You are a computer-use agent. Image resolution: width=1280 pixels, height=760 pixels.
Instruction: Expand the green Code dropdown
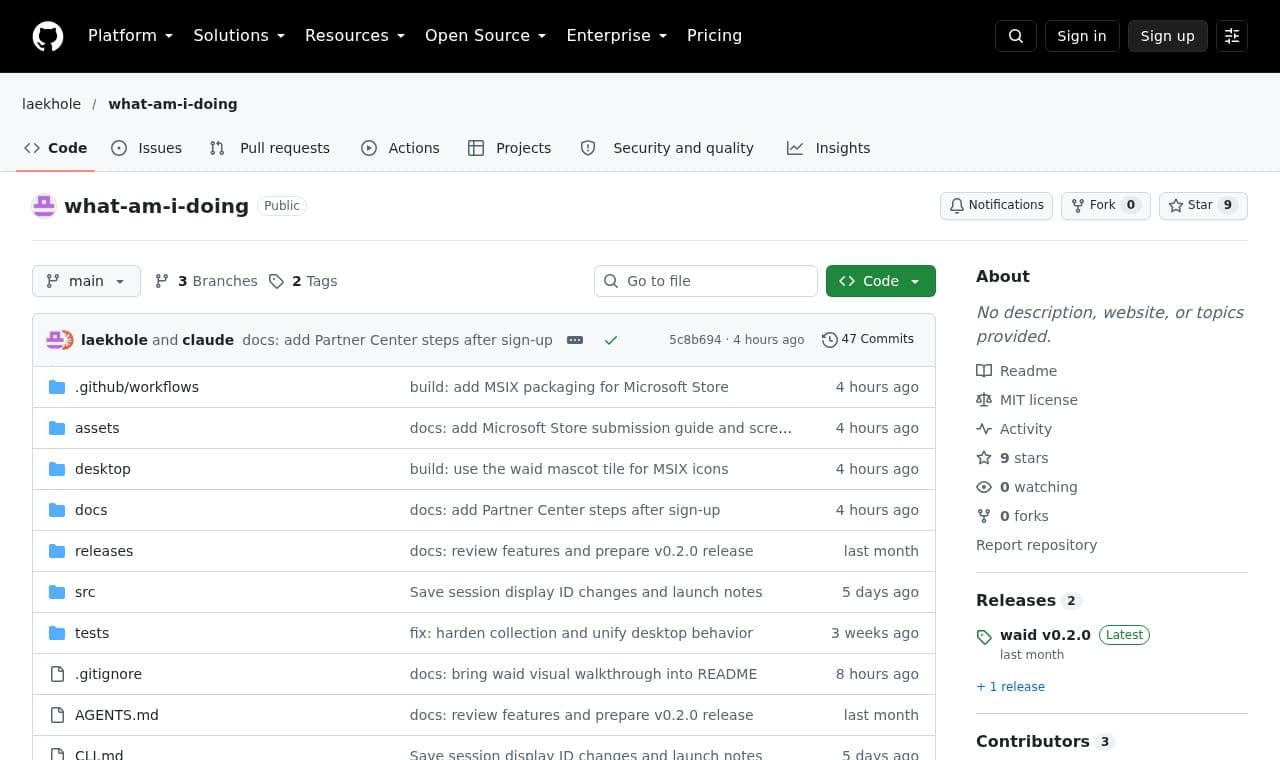point(881,281)
